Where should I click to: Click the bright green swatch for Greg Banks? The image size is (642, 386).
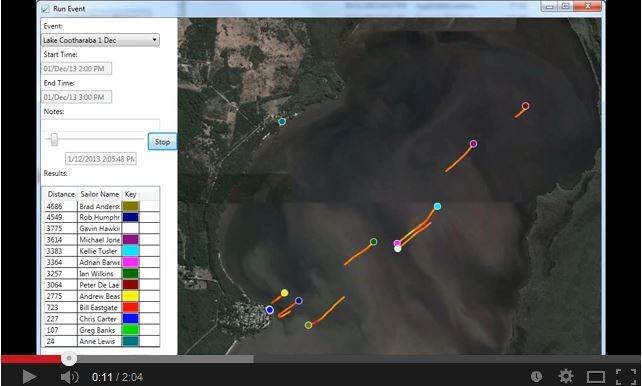[131, 330]
